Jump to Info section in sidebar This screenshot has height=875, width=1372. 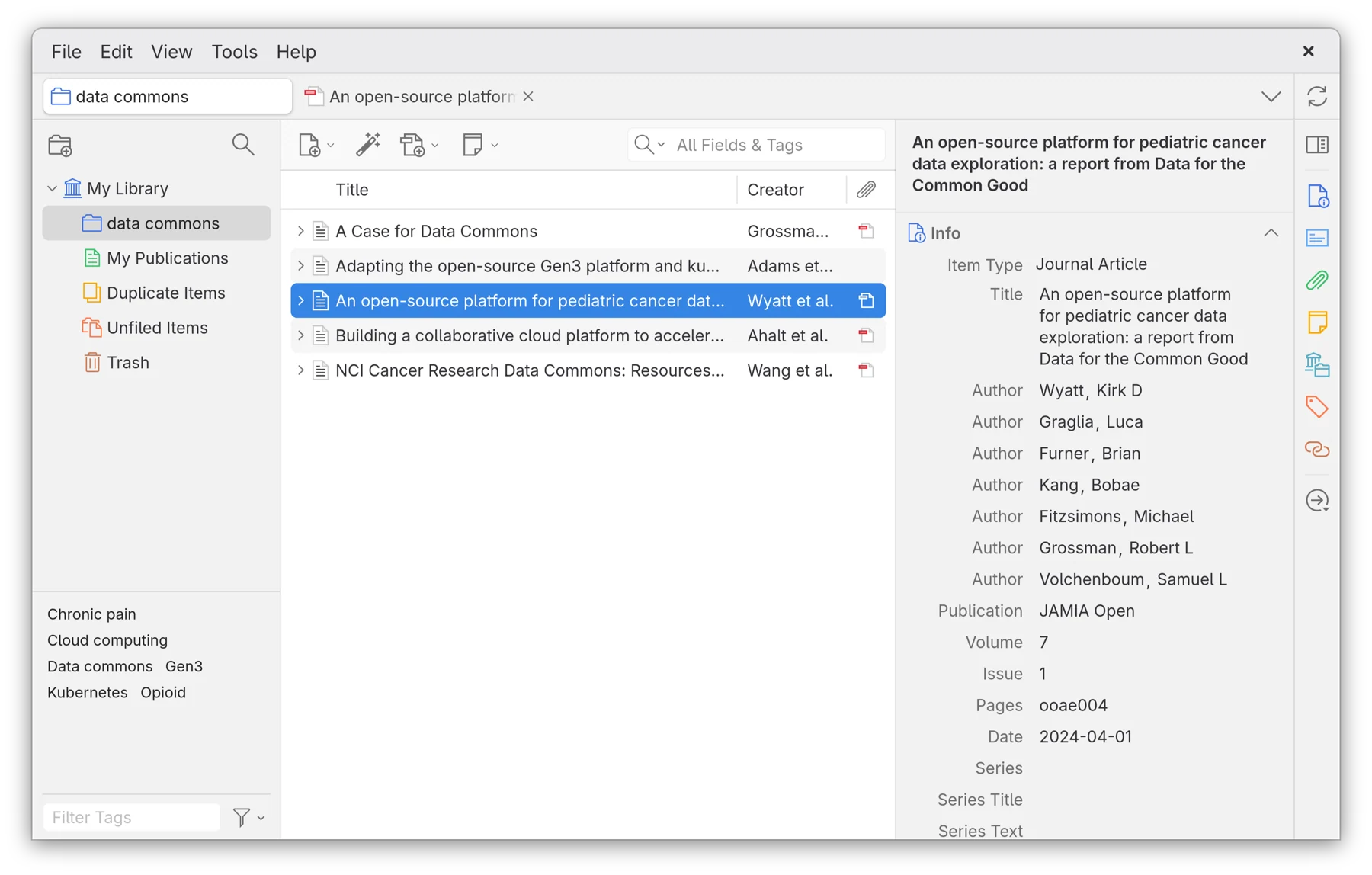(x=1317, y=197)
